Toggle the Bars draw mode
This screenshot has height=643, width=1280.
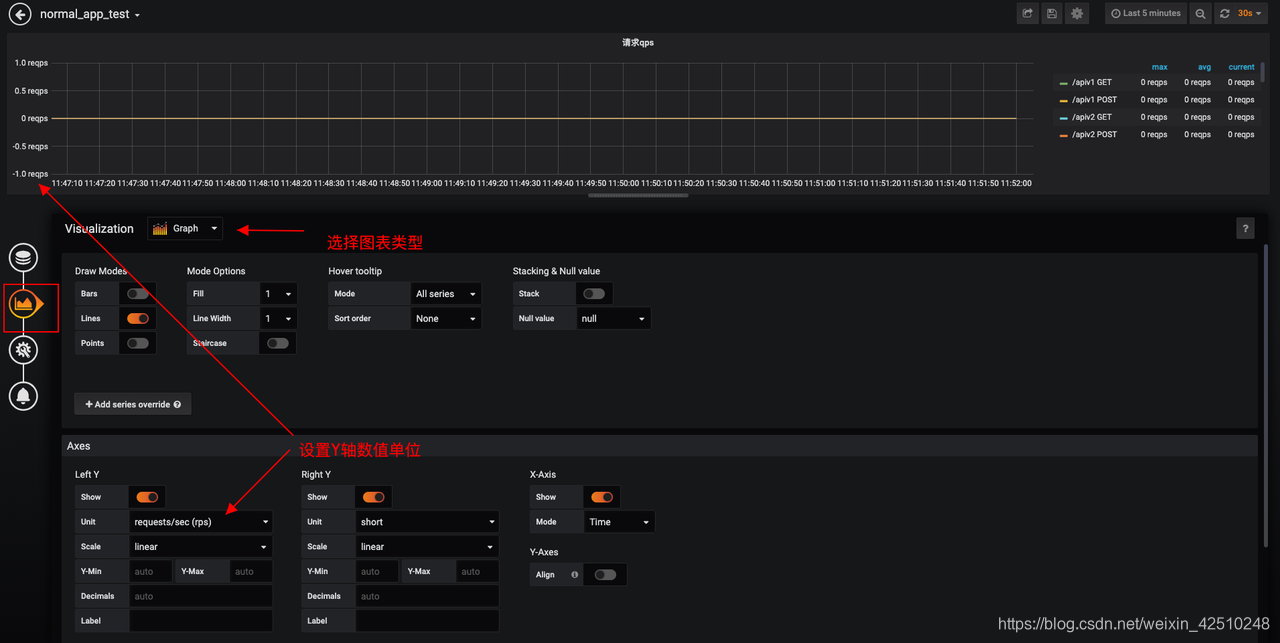pyautogui.click(x=138, y=294)
